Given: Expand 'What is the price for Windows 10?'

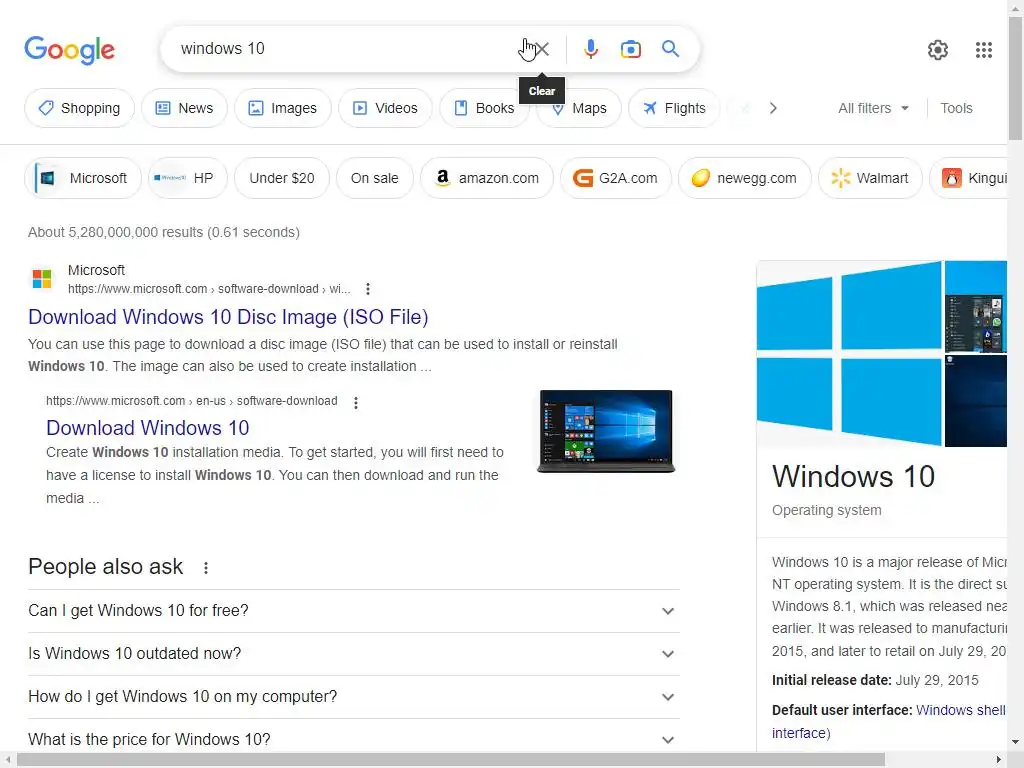Looking at the screenshot, I should pyautogui.click(x=353, y=739).
